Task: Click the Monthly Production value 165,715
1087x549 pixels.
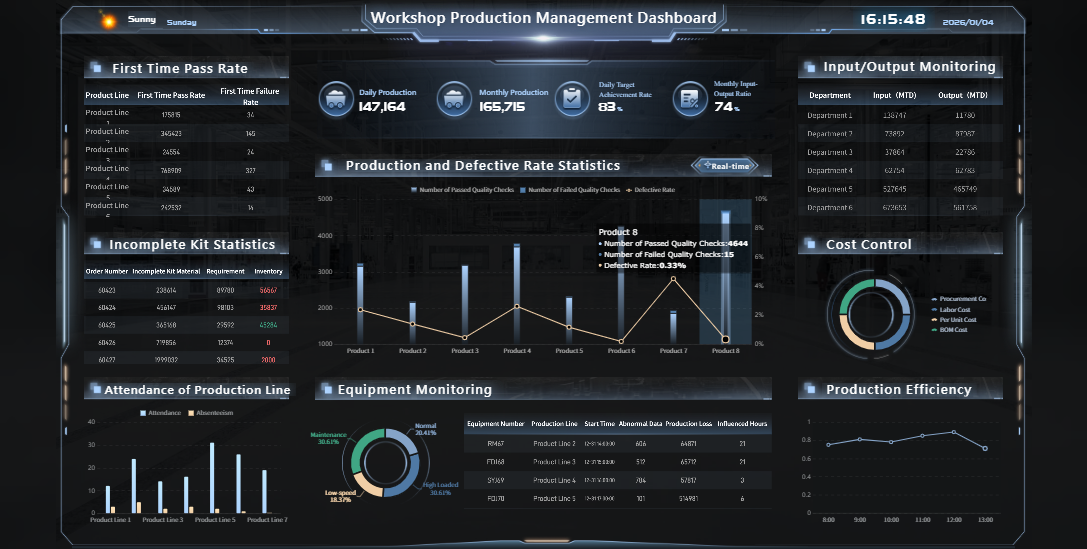Action: click(x=502, y=107)
